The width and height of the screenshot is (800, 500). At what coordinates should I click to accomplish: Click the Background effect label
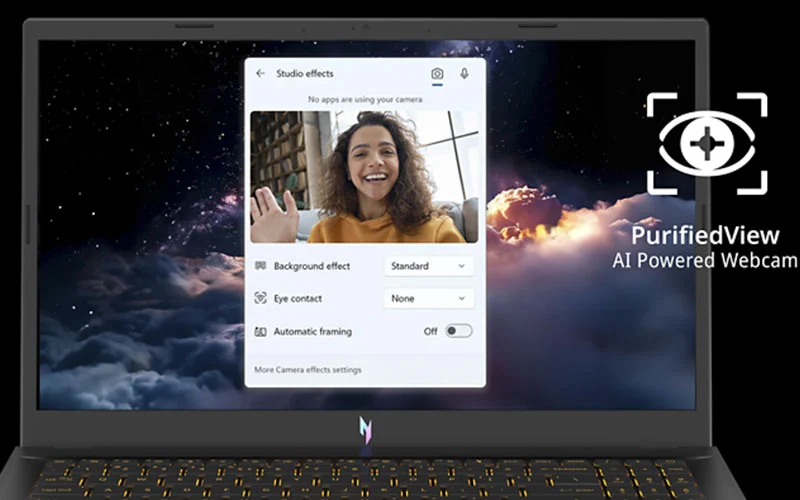point(312,266)
